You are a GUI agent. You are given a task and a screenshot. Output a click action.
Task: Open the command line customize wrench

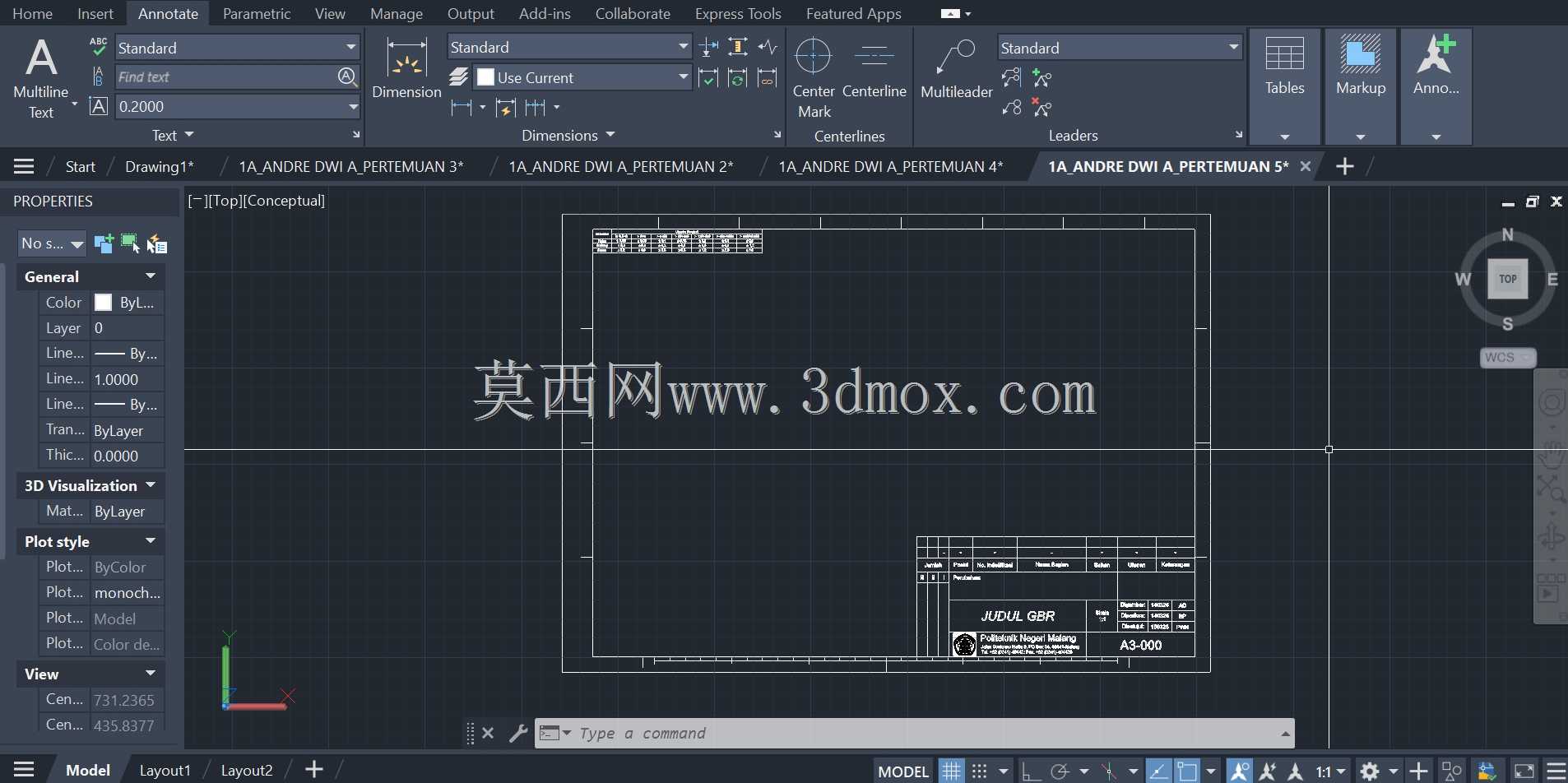(x=517, y=733)
